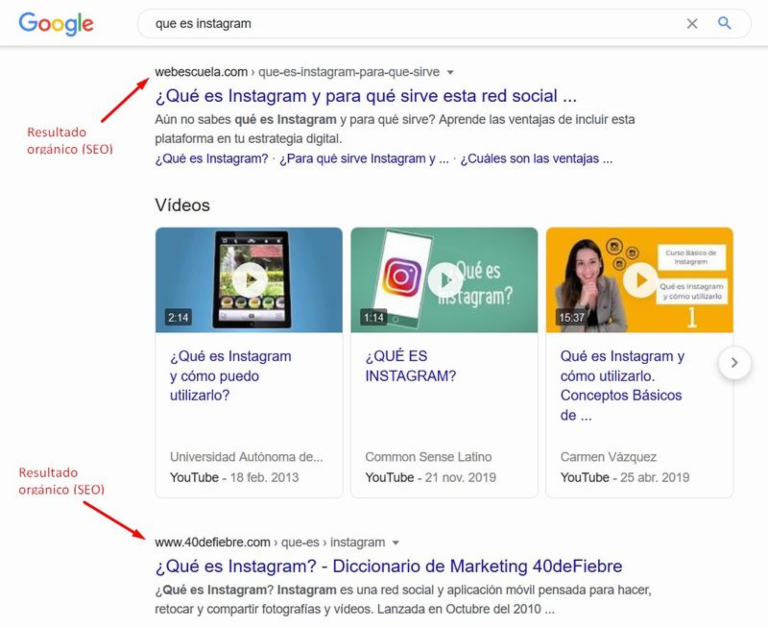Click 'YouTube - 25 abr. 2019' source text

[x=625, y=478]
